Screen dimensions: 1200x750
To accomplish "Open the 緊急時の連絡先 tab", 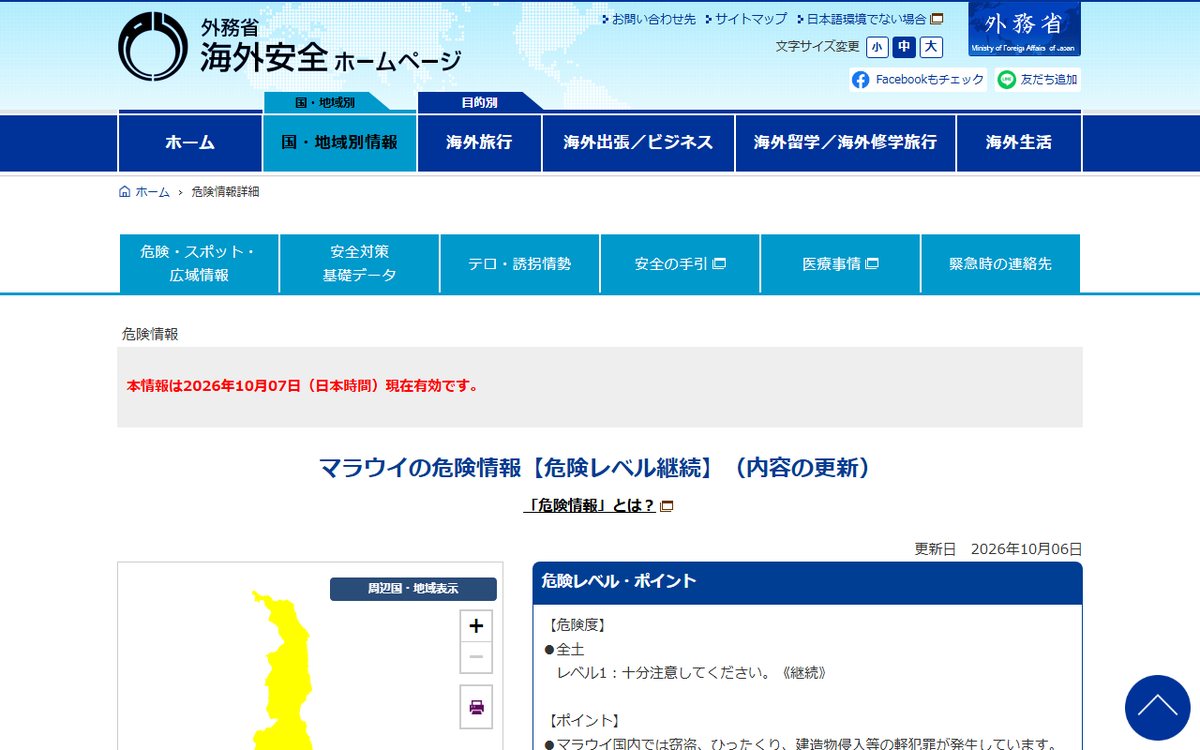I will coord(1000,264).
